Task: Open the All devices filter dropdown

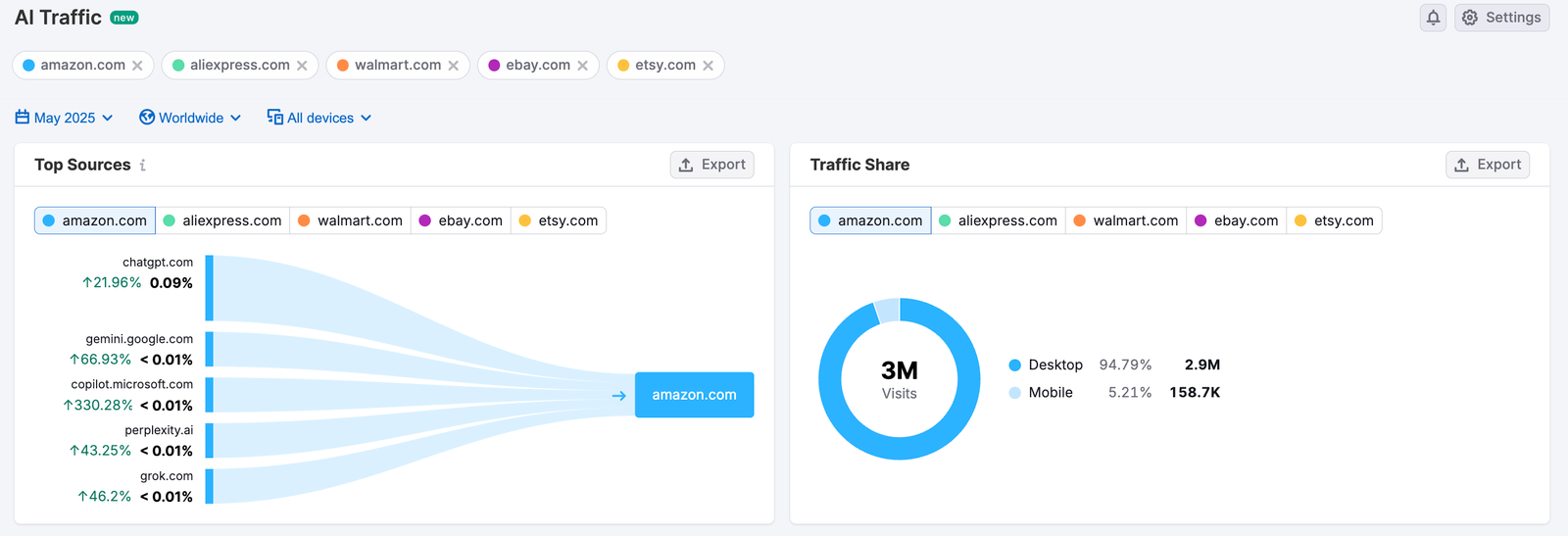Action: 319,118
